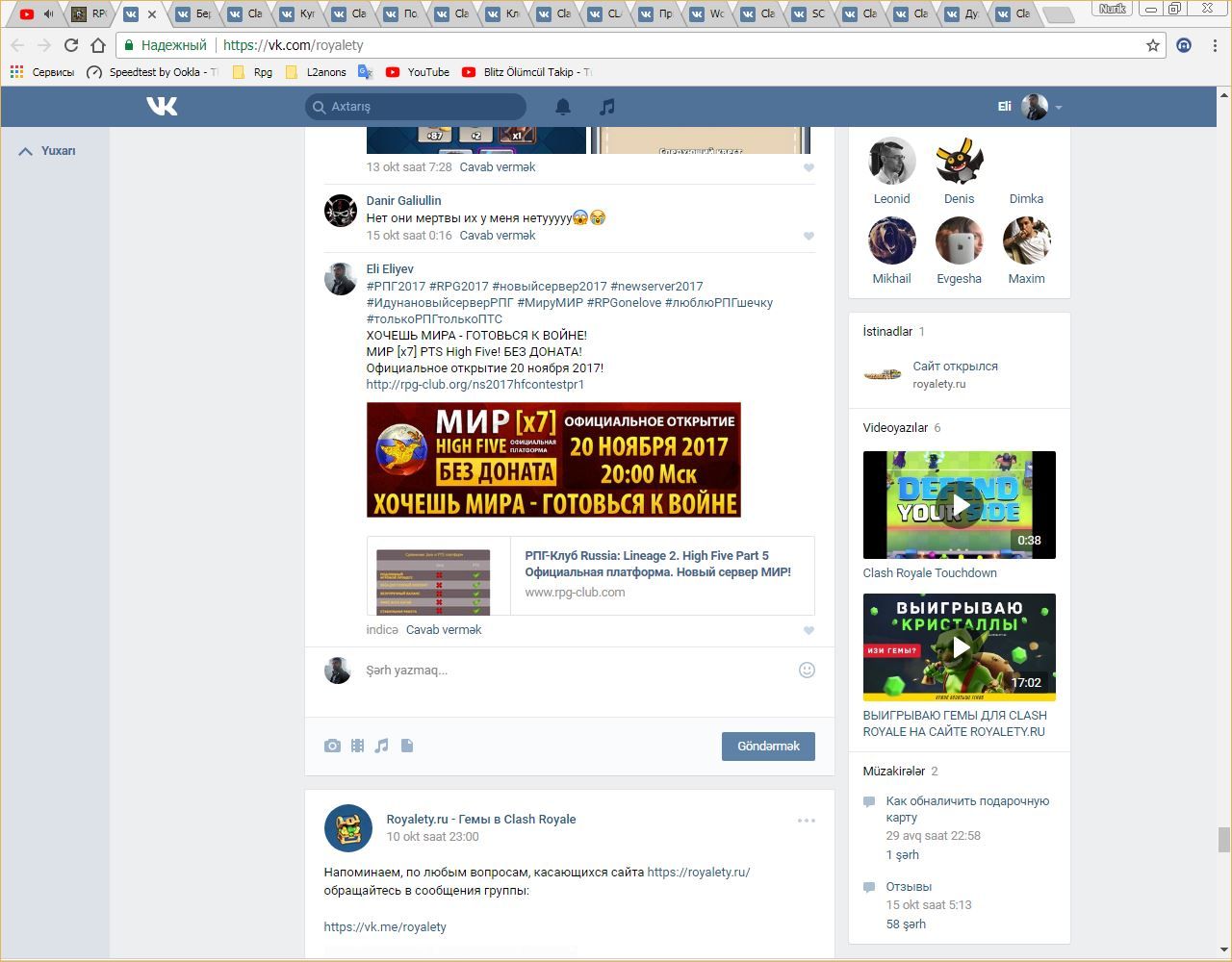1232x962 pixels.
Task: Click page vertical scrollbar thumb
Action: pos(1224,840)
